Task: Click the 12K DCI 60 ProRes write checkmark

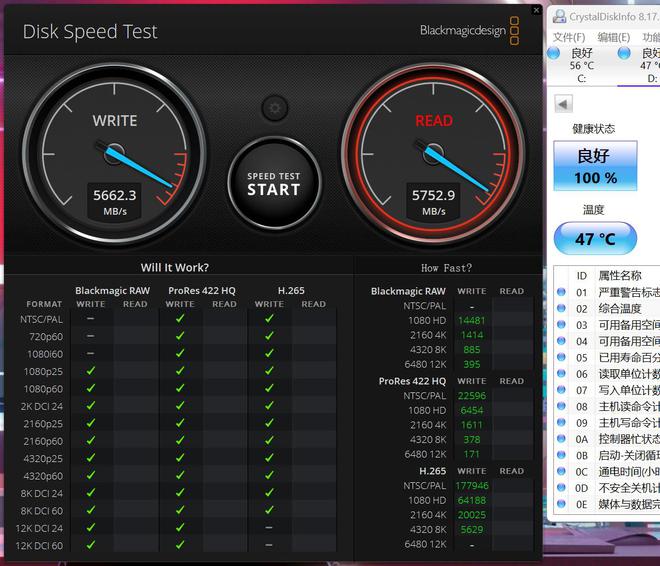Action: [180, 545]
